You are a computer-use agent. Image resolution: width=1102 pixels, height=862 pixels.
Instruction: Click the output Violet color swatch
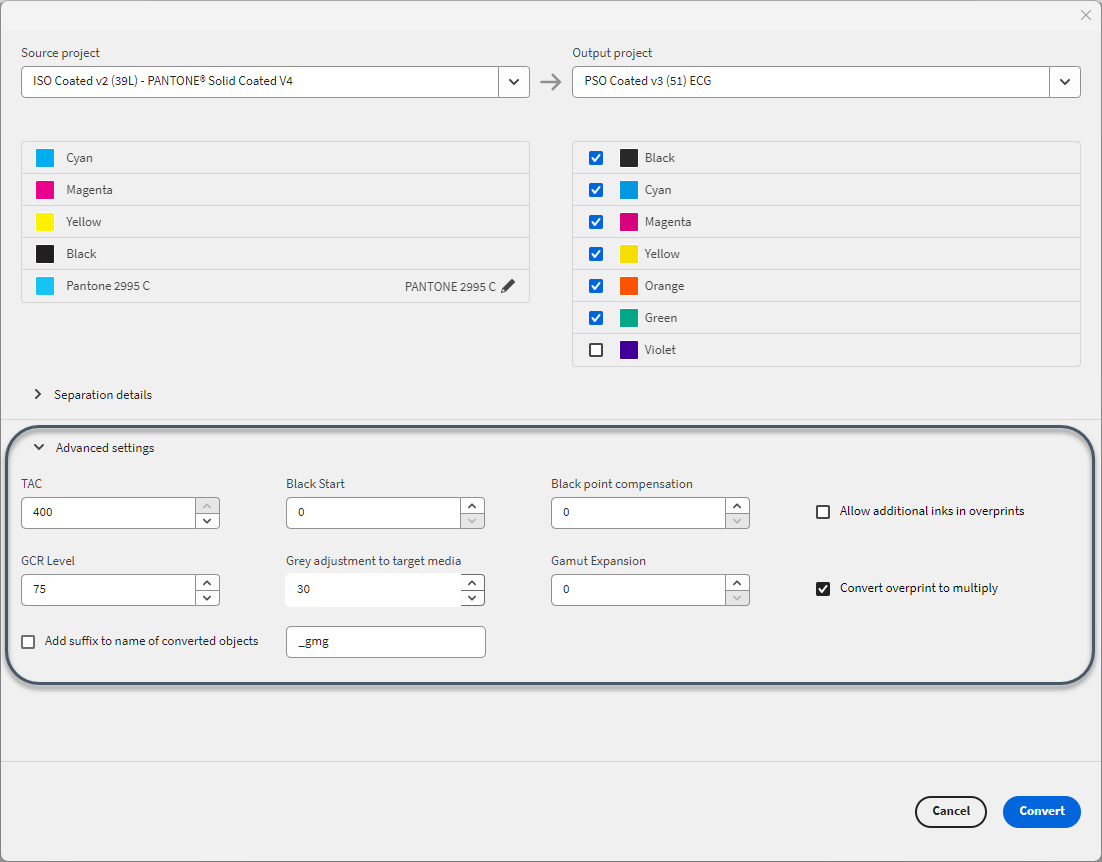(x=628, y=350)
